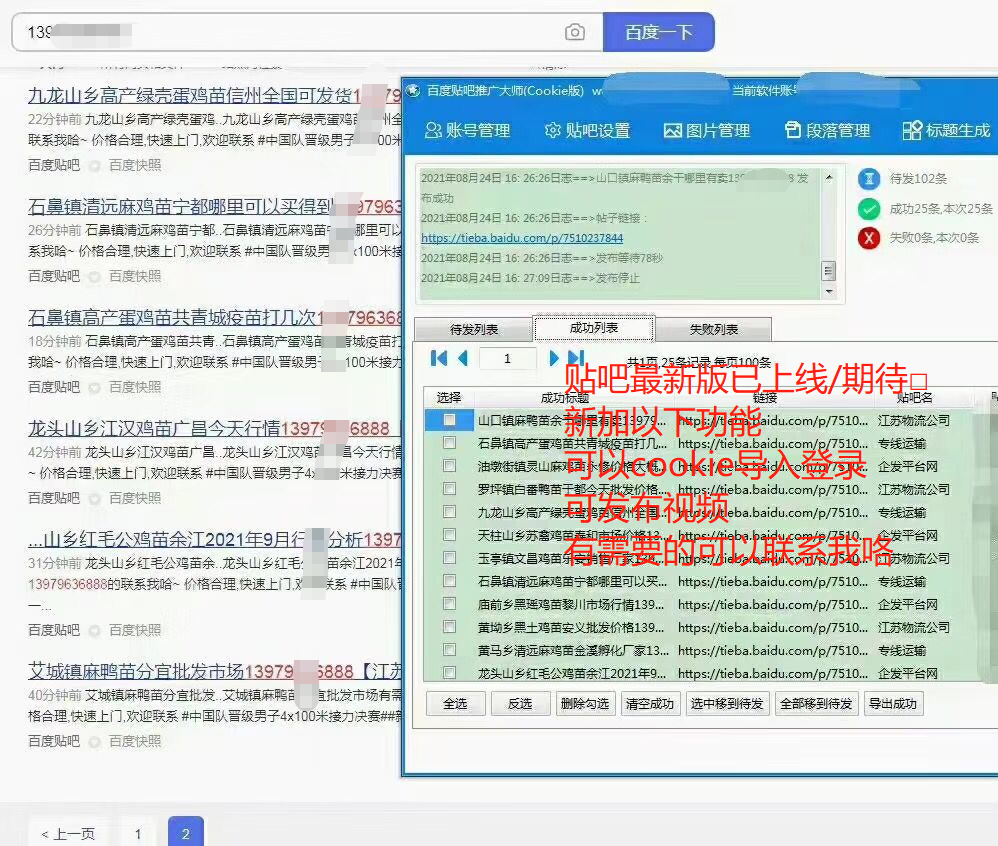This screenshot has height=846, width=998.
Task: Click the log scrollbar thumb
Action: [x=829, y=271]
